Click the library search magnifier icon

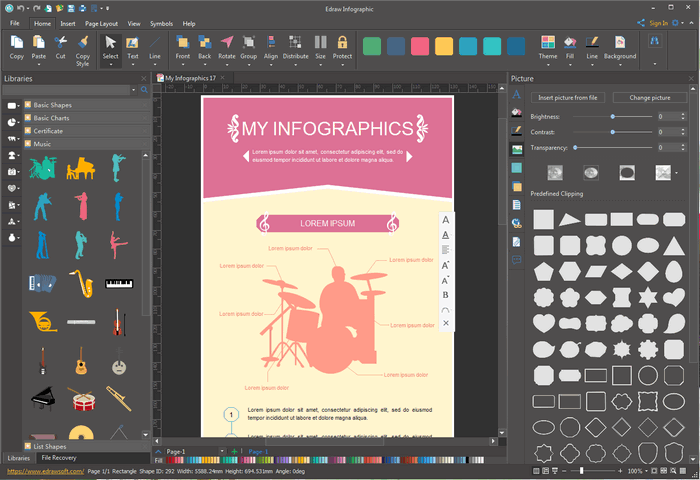[144, 90]
